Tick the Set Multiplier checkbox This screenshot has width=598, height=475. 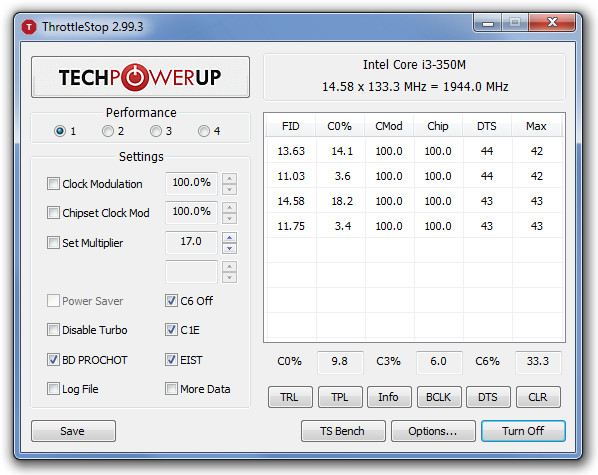53,243
